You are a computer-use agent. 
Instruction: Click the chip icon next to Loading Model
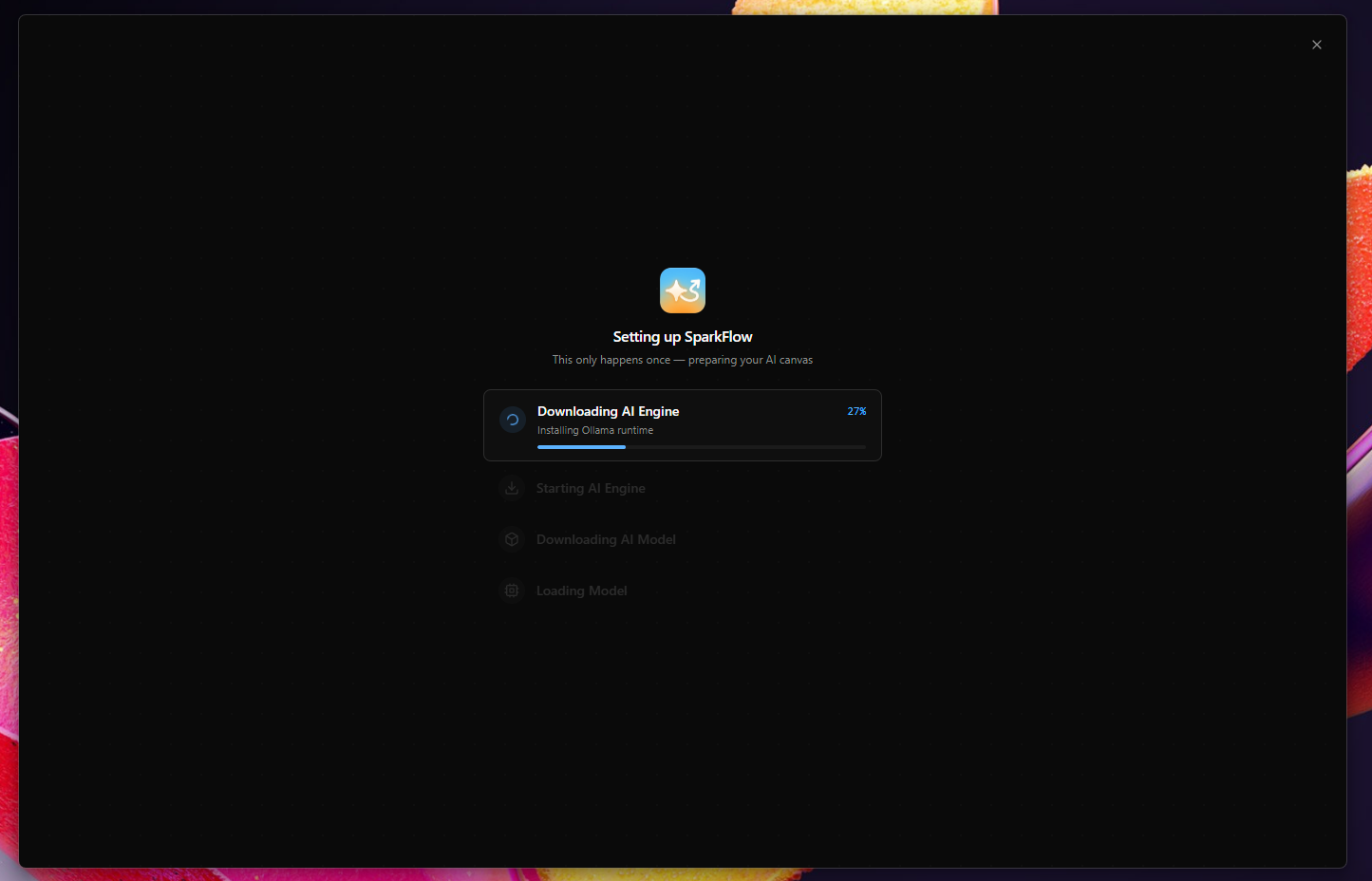512,590
